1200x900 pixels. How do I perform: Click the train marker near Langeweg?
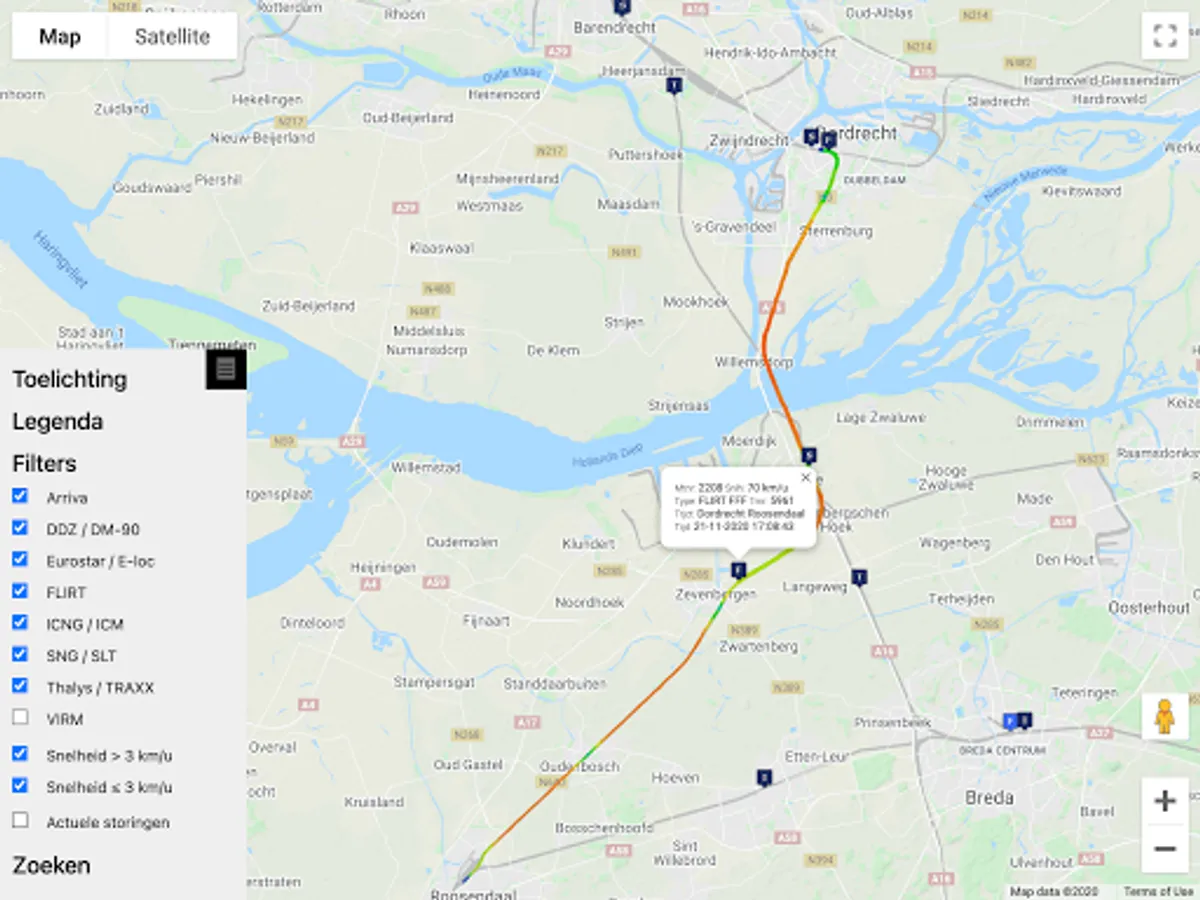[858, 576]
